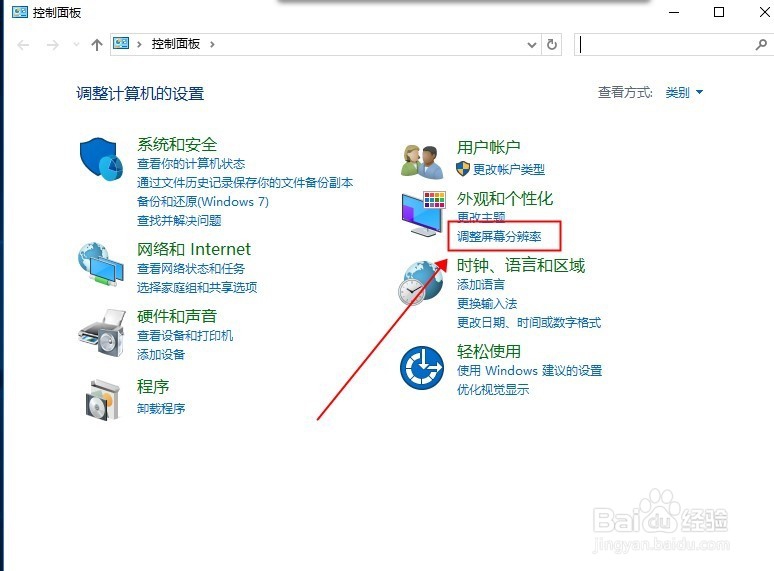Click the search magnifier icon
Viewport: 774px width, 571px height.
(x=761, y=45)
